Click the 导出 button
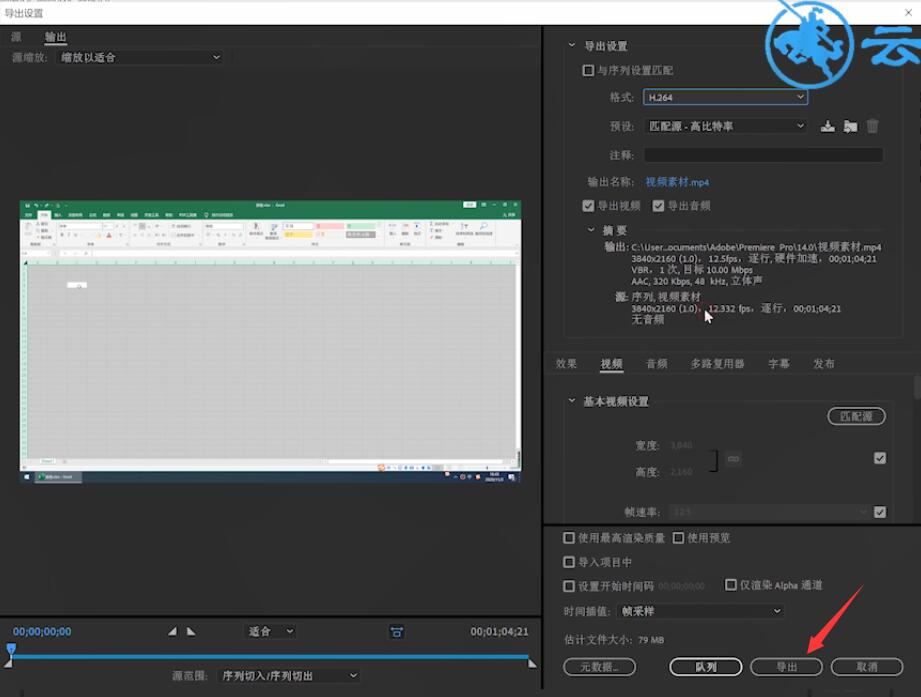The image size is (921, 697). tap(786, 666)
